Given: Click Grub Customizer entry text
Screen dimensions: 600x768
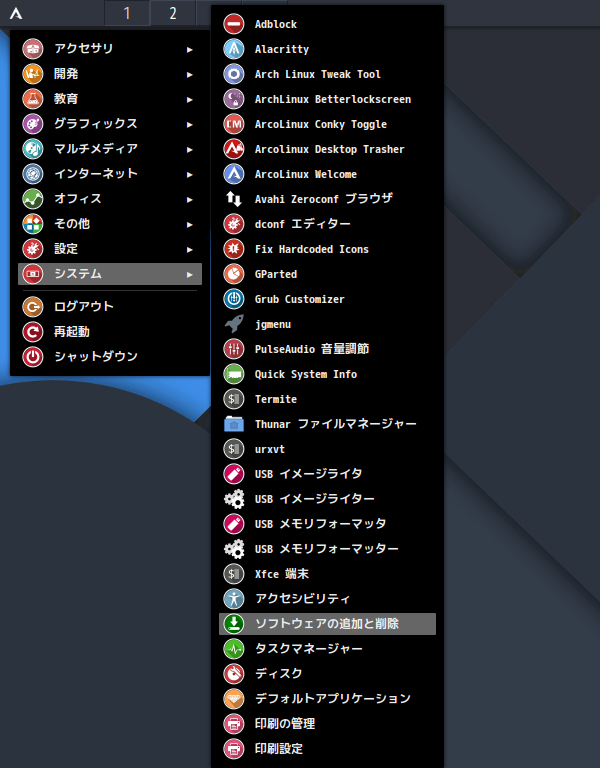Looking at the screenshot, I should (300, 299).
